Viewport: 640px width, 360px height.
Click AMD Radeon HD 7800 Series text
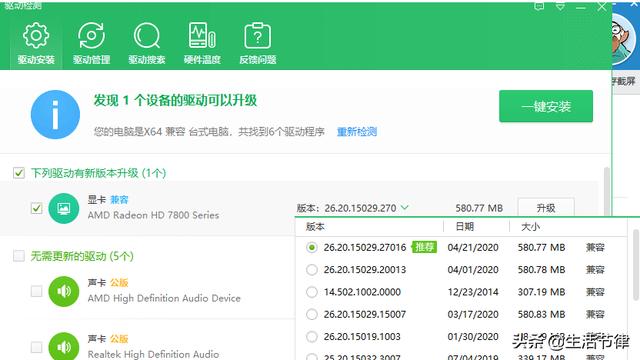153,215
